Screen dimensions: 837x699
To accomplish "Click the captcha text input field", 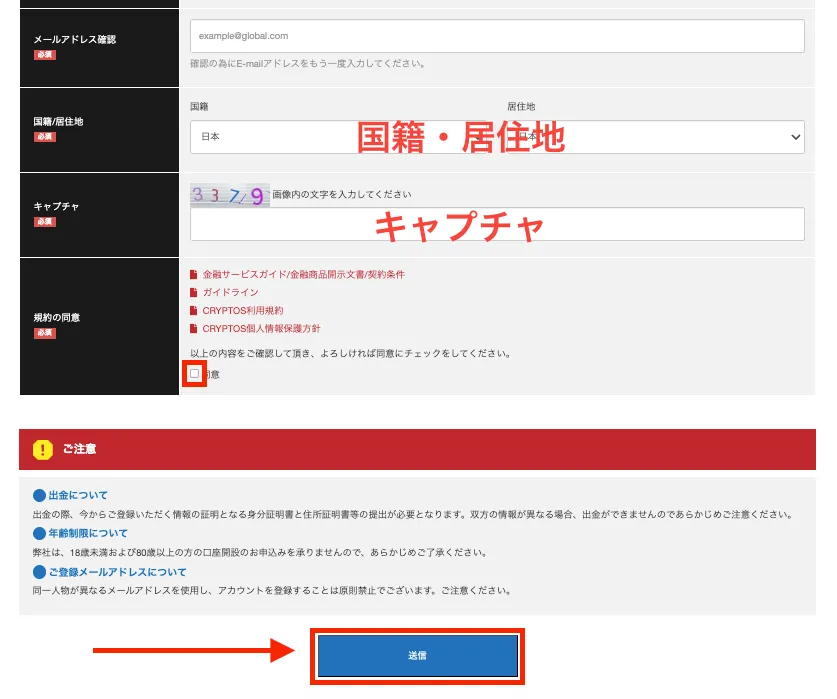I will [497, 224].
